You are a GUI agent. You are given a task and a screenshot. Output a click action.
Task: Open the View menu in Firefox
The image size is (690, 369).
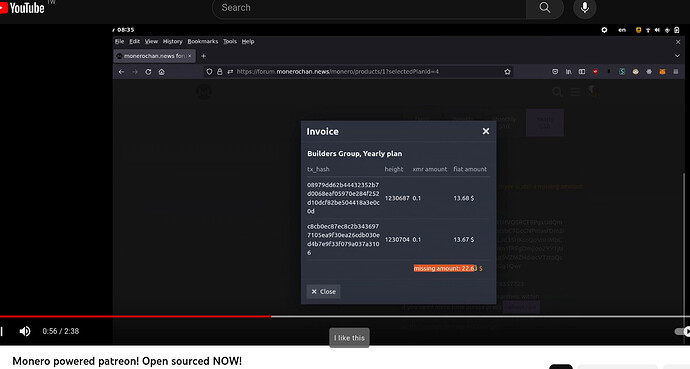click(151, 41)
